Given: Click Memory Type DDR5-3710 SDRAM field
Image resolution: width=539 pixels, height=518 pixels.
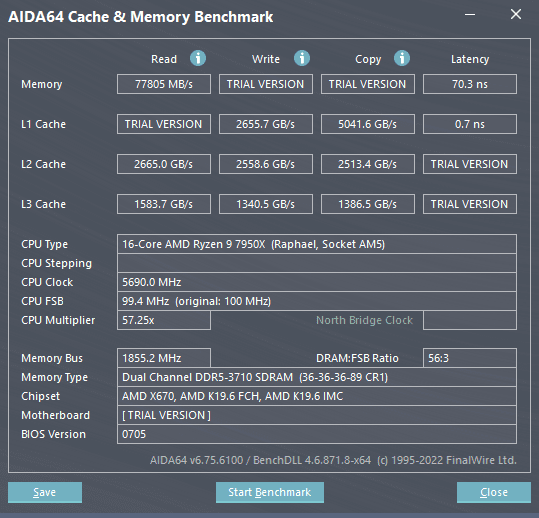Looking at the screenshot, I should (317, 377).
